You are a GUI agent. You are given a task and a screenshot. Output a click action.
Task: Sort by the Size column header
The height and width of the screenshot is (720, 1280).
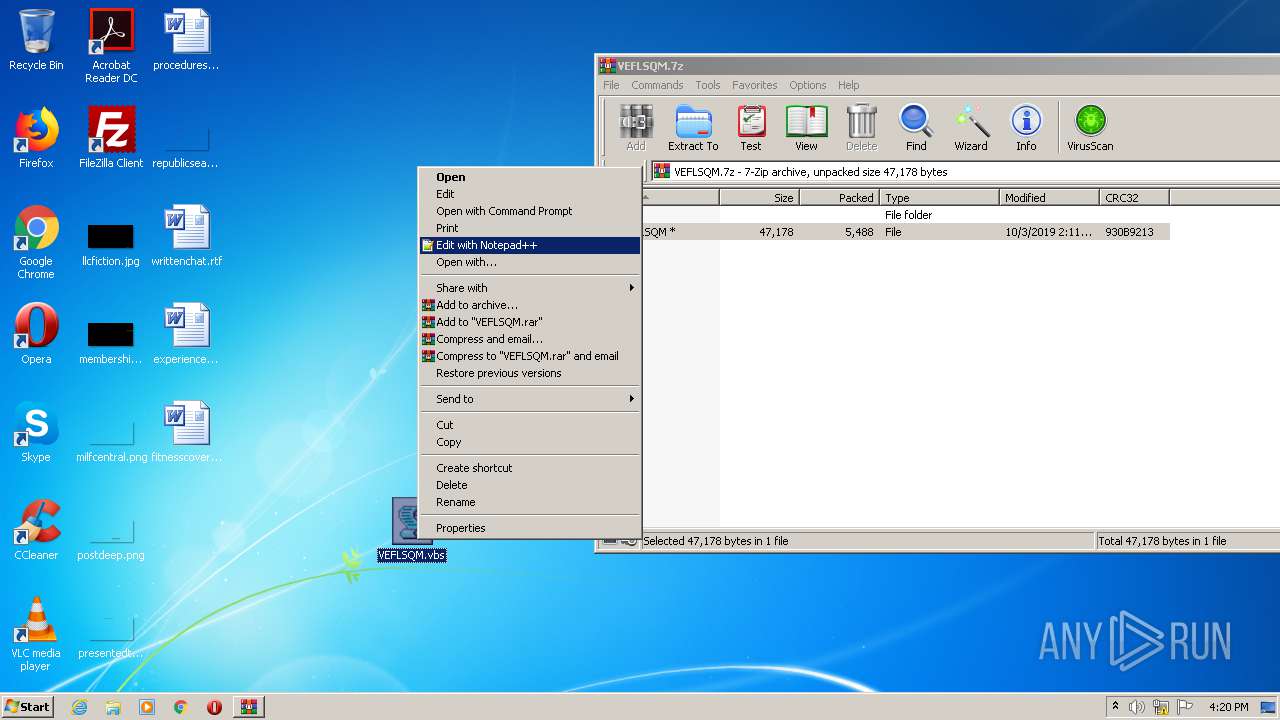760,198
